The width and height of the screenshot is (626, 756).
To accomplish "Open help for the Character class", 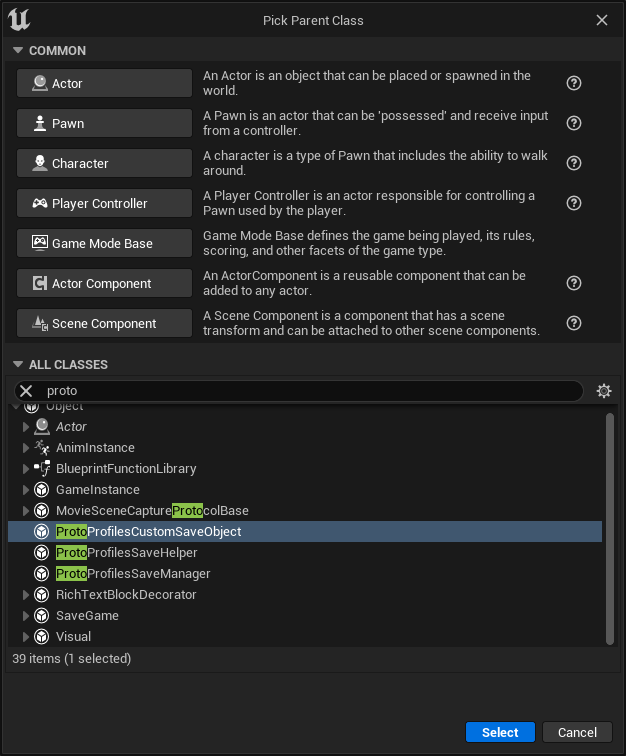I will pos(574,164).
